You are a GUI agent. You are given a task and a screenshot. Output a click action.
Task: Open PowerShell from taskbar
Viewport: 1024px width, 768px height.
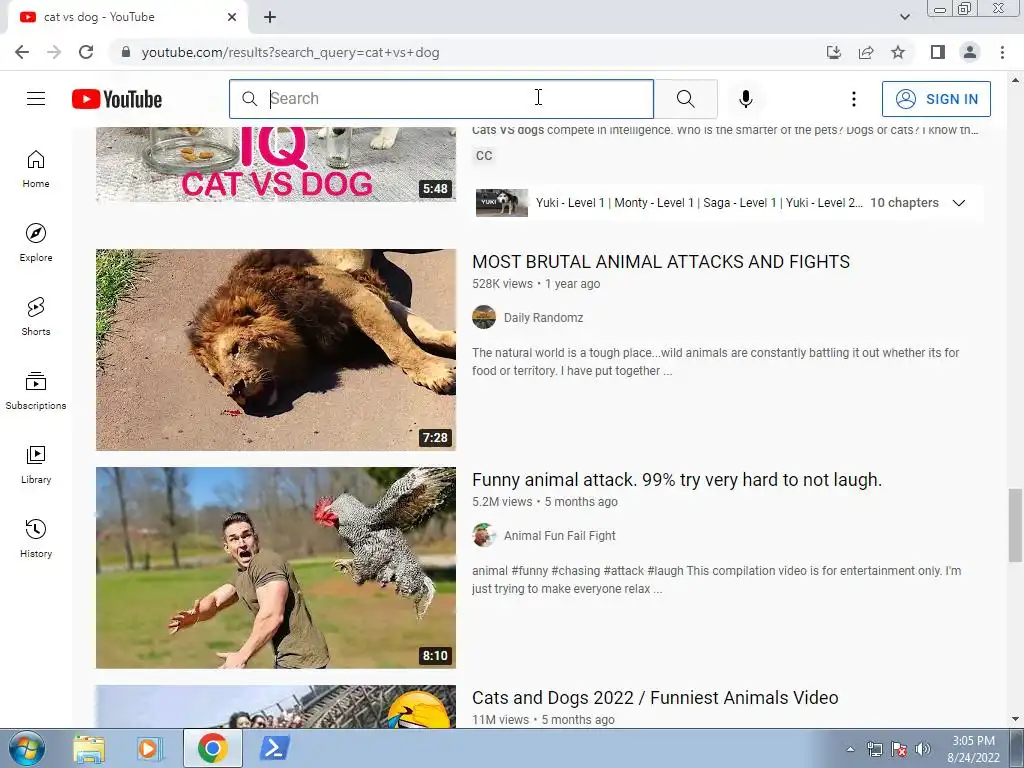coord(274,748)
